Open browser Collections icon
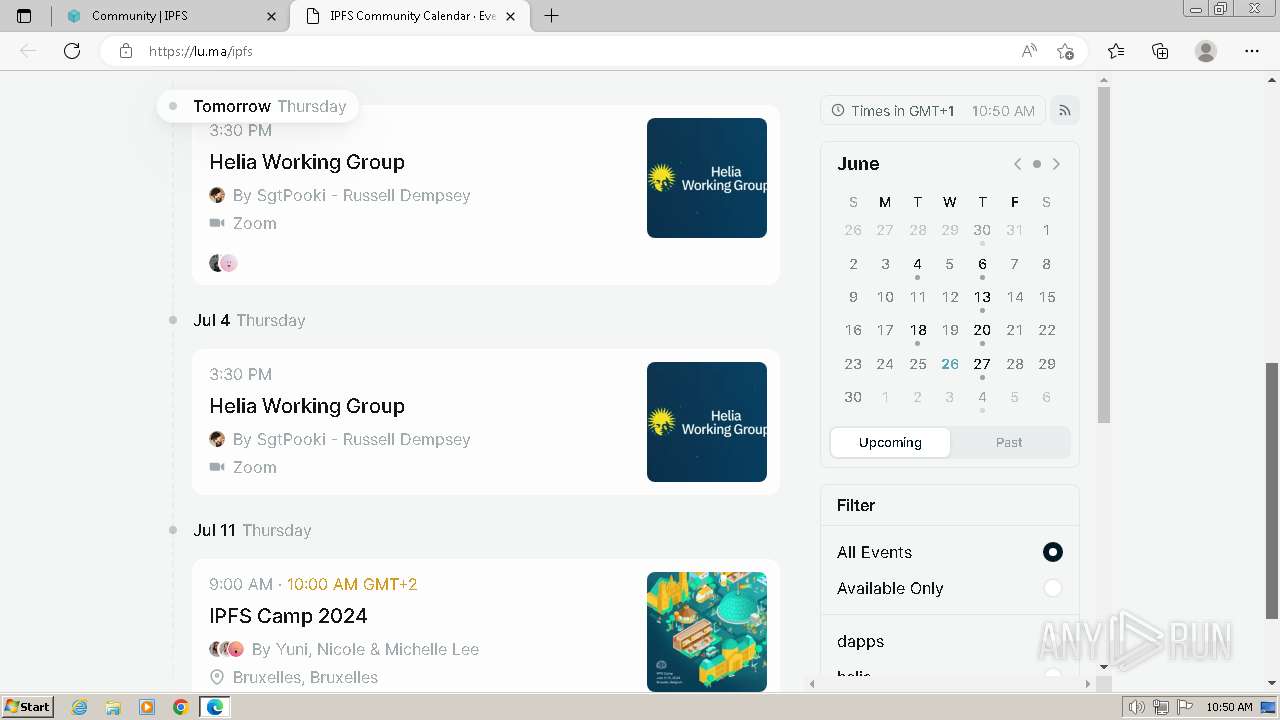Viewport: 1280px width, 720px height. [1160, 51]
